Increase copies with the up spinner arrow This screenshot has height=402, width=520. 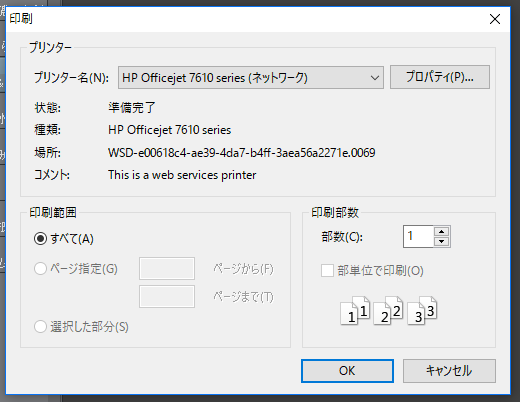click(x=442, y=231)
